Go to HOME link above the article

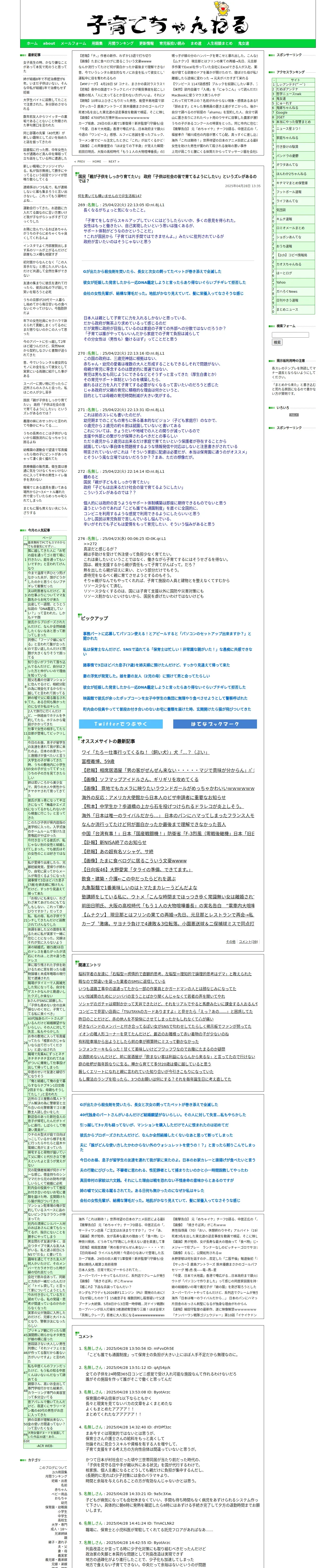(97, 162)
